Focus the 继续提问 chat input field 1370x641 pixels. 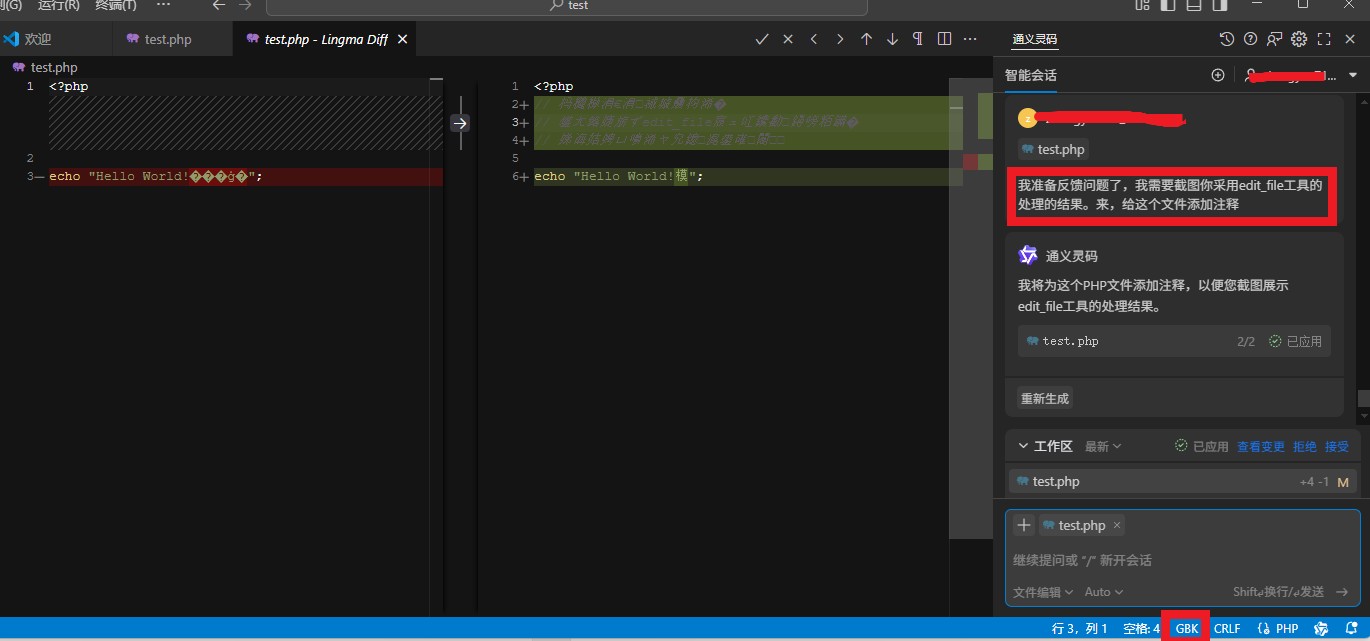coord(1182,560)
